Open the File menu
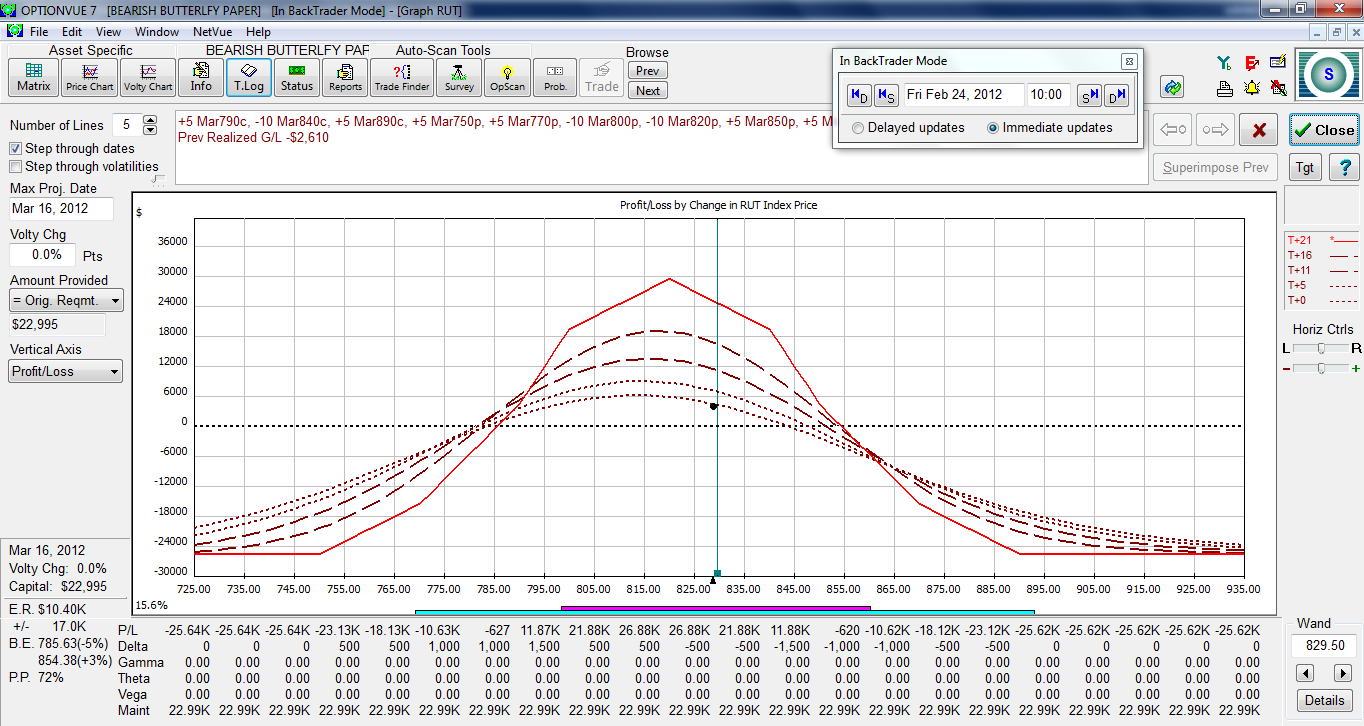The width and height of the screenshot is (1364, 726). (x=39, y=32)
